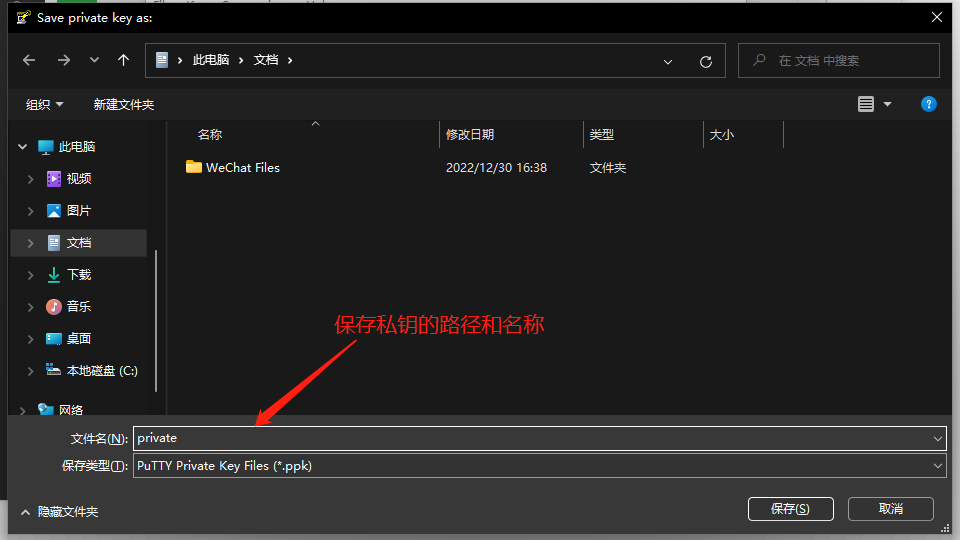Click 新建文件夹 in the toolbar

(x=124, y=104)
